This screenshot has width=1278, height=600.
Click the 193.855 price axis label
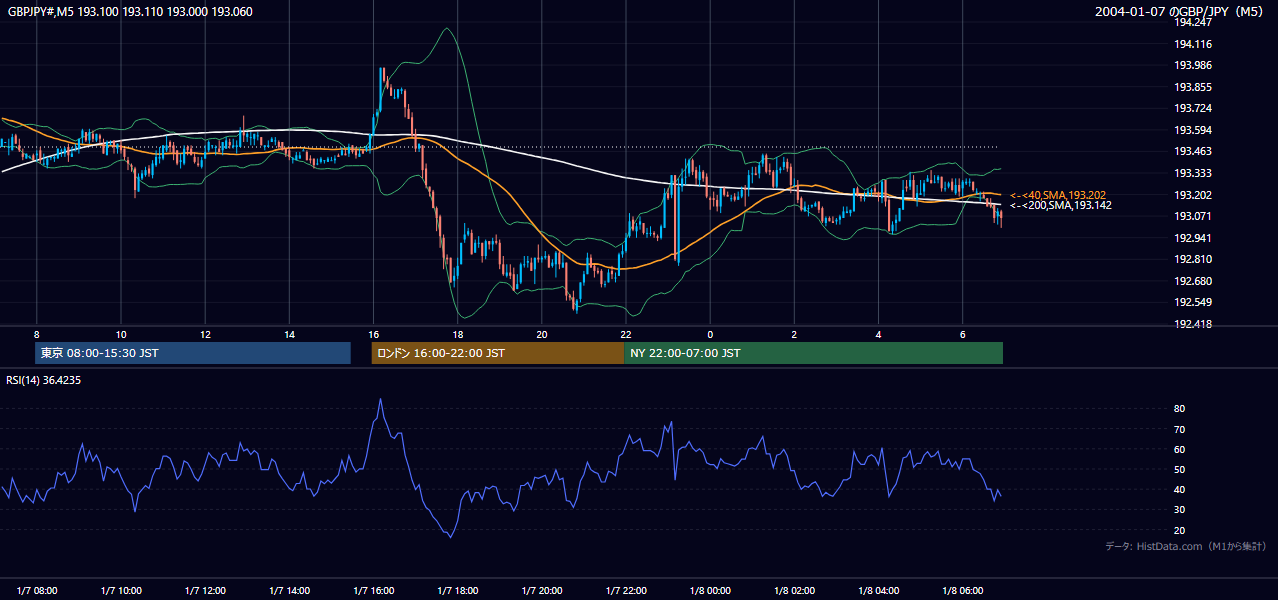click(1193, 87)
